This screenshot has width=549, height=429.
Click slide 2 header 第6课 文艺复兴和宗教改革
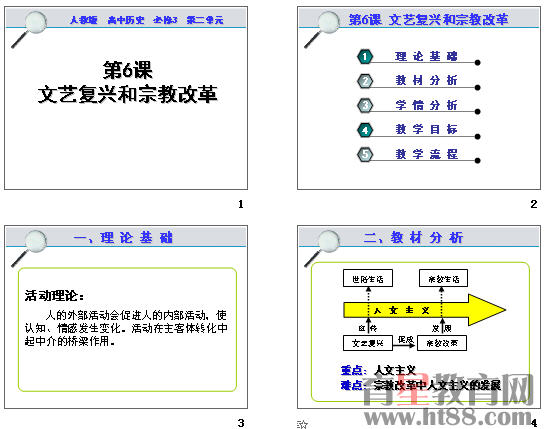point(428,19)
